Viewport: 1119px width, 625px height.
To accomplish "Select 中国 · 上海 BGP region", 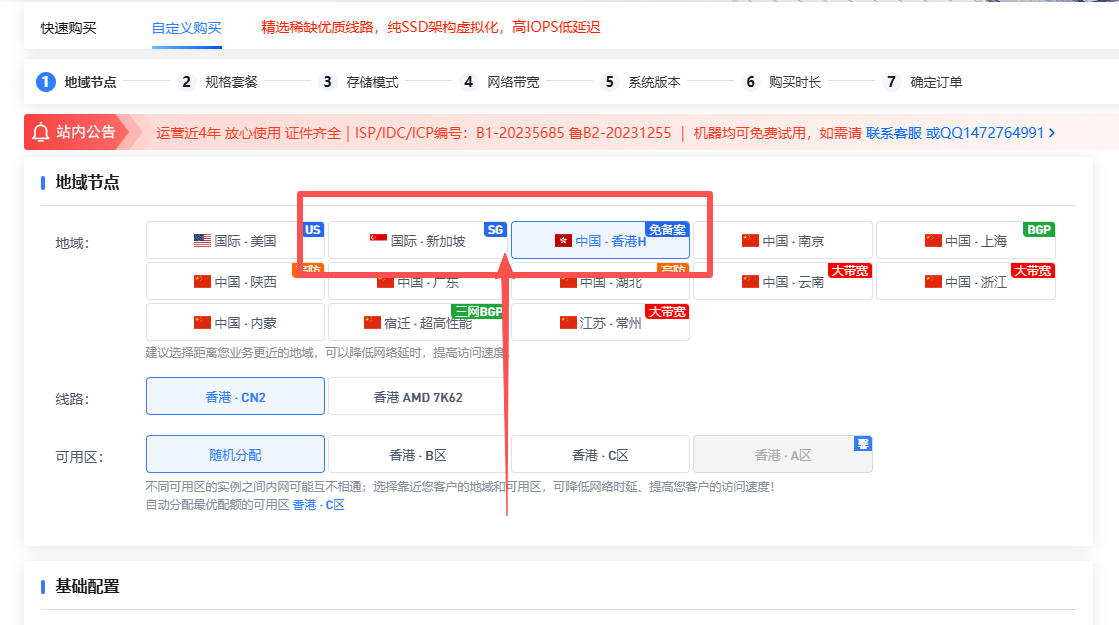I will tap(965, 241).
